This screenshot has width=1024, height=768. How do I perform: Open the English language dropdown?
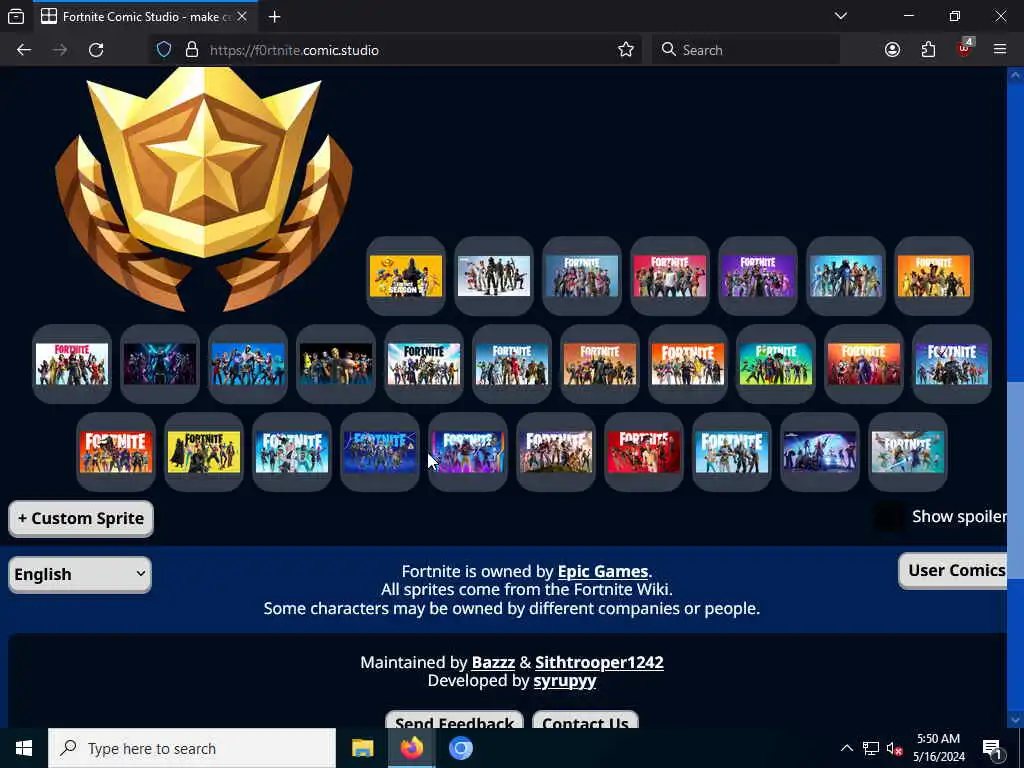point(80,575)
